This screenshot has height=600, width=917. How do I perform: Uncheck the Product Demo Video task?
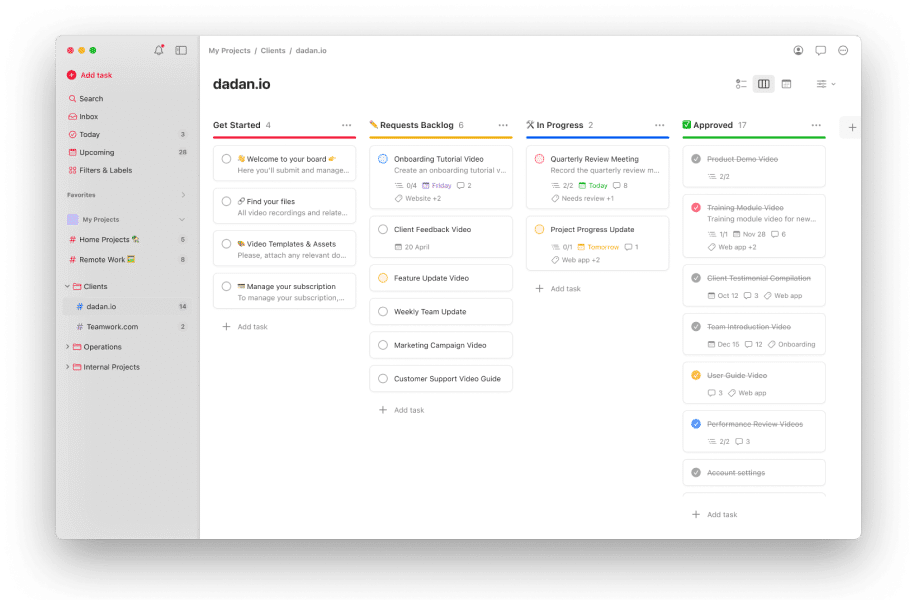click(696, 159)
